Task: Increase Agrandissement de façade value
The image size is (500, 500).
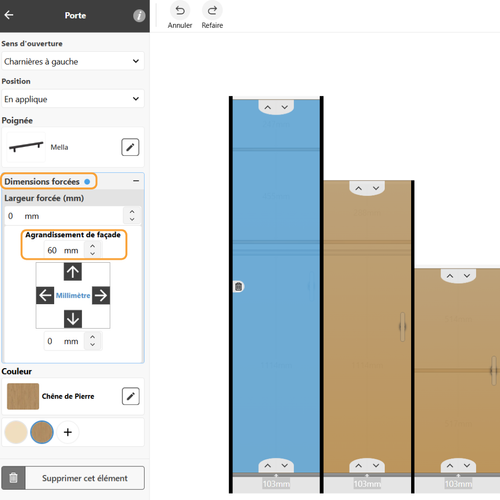Action: (93, 246)
